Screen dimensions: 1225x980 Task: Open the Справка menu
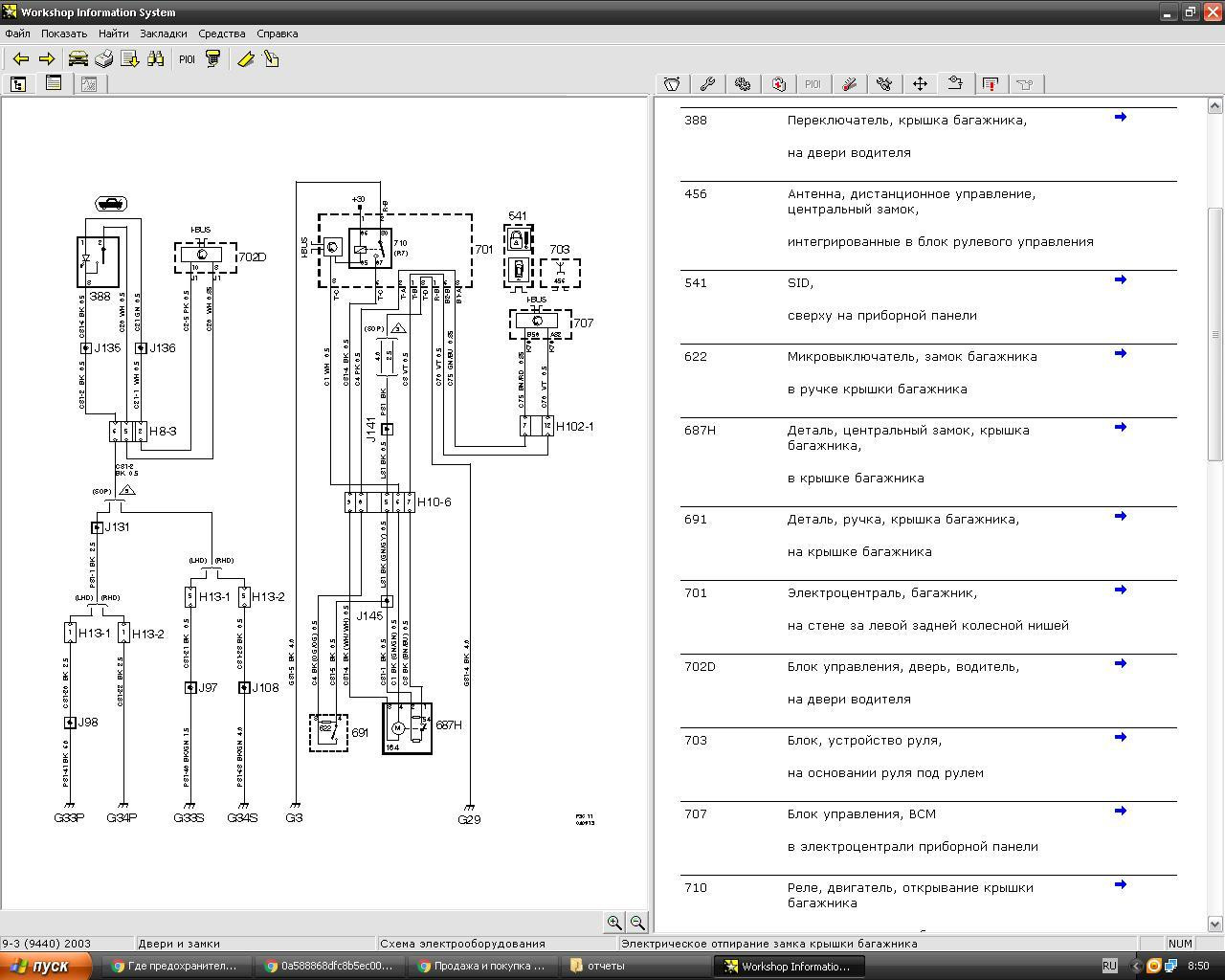click(x=277, y=33)
